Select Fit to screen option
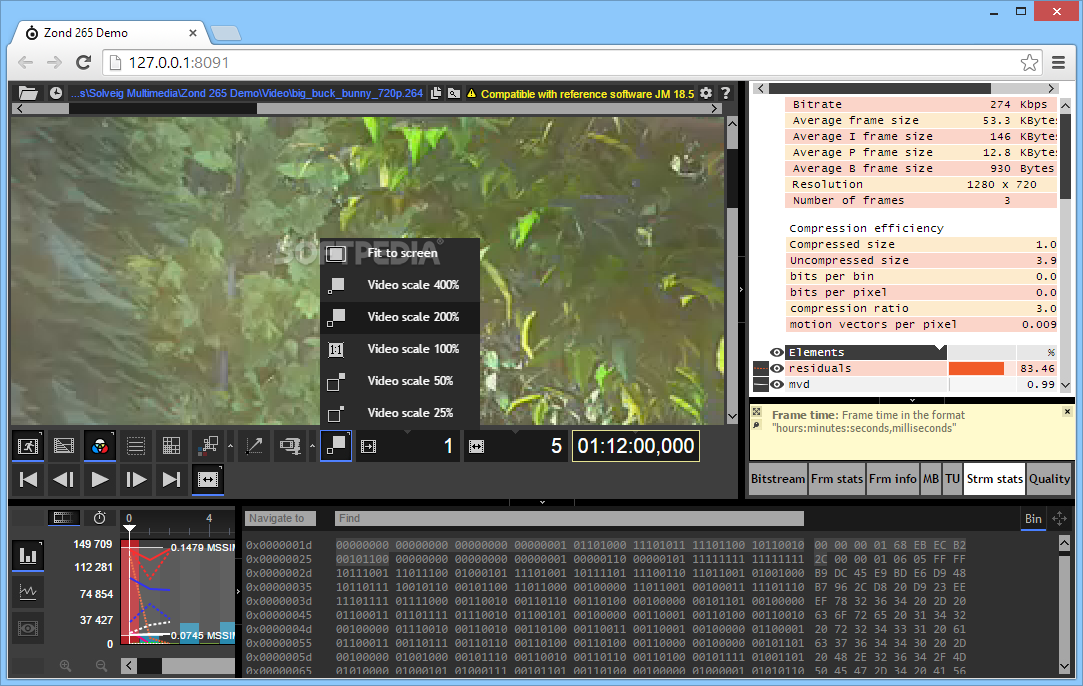Image resolution: width=1083 pixels, height=686 pixels. pyautogui.click(x=400, y=254)
